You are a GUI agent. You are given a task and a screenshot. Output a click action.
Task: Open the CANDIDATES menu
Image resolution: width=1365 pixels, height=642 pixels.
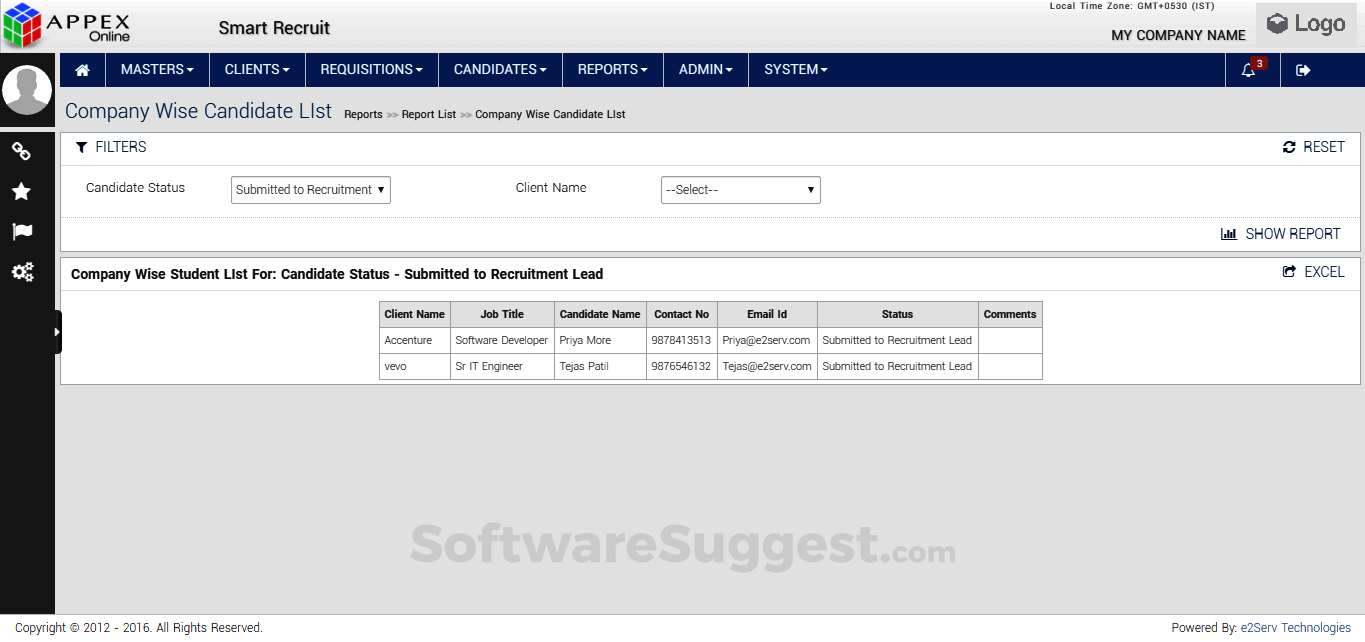(x=500, y=69)
